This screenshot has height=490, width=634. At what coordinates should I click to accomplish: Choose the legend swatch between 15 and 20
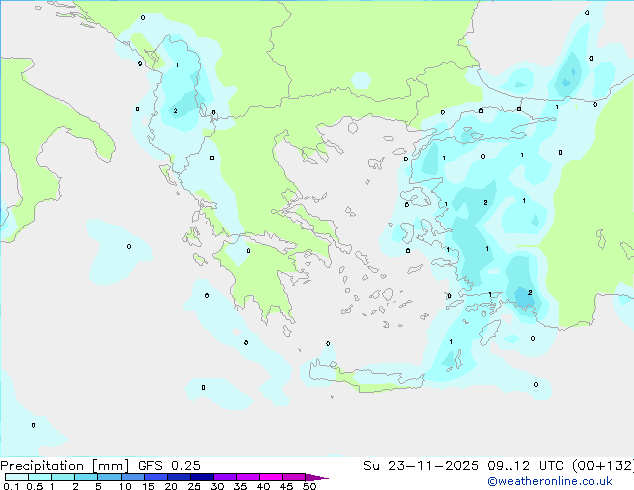click(155, 477)
